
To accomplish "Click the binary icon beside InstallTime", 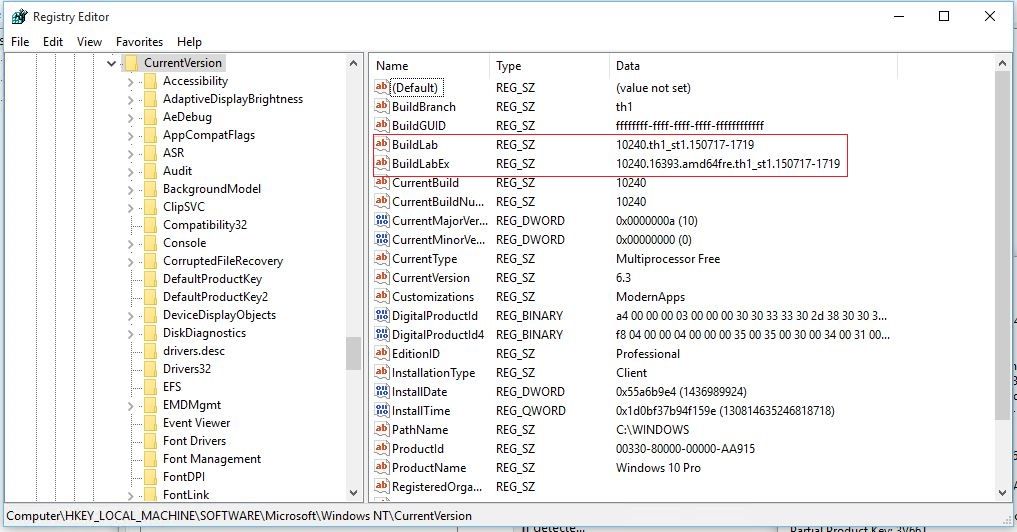I will (382, 410).
